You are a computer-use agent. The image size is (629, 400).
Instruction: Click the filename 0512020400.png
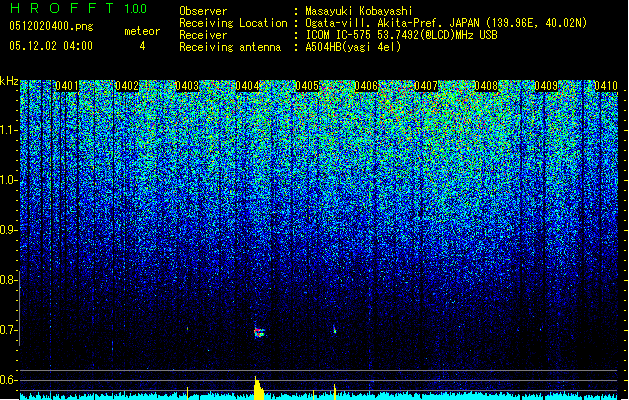click(x=51, y=26)
